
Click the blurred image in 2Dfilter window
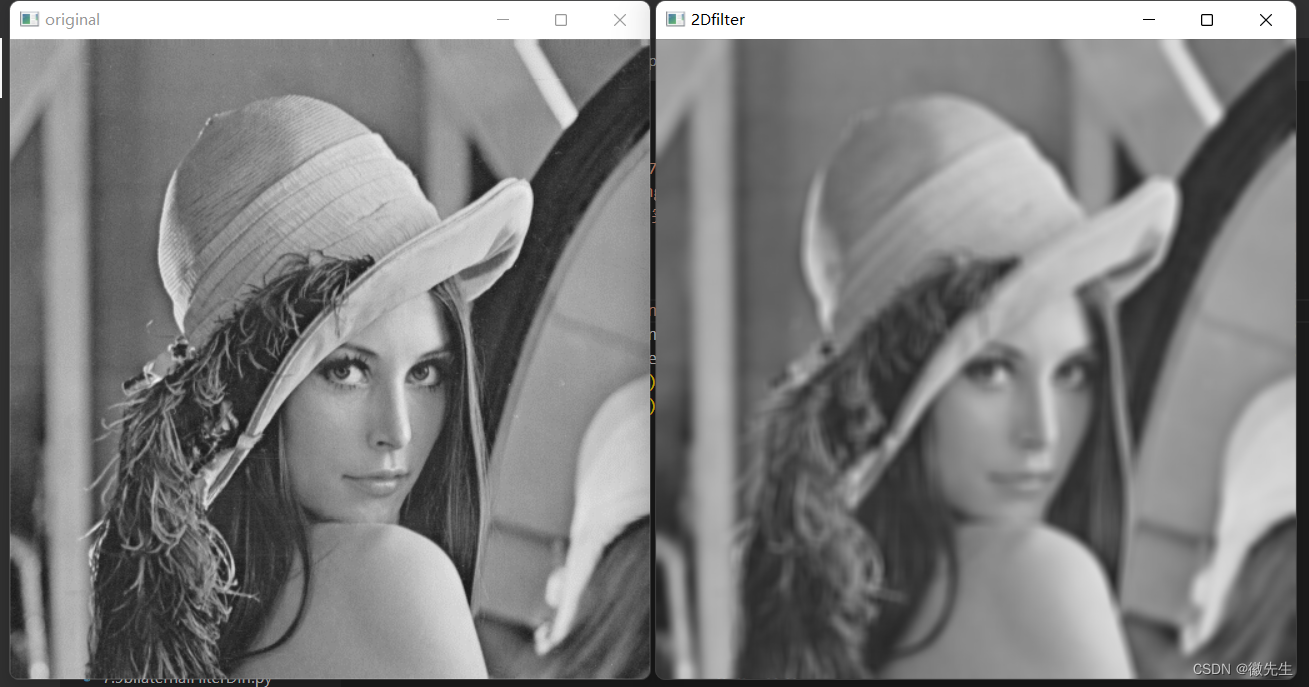[976, 359]
